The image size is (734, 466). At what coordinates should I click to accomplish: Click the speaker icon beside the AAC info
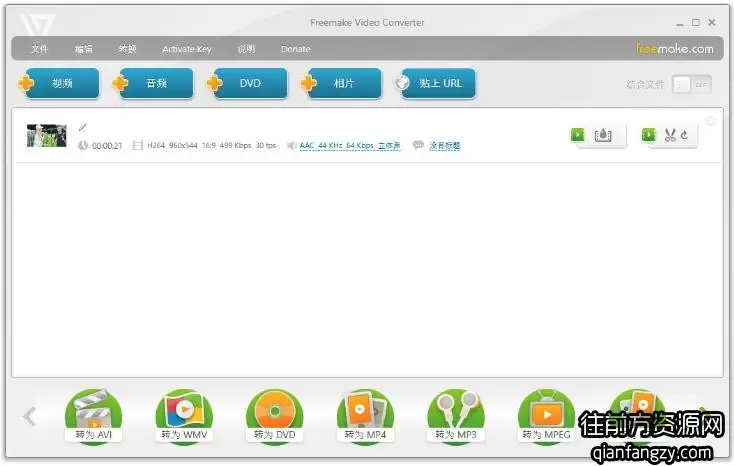tap(291, 146)
